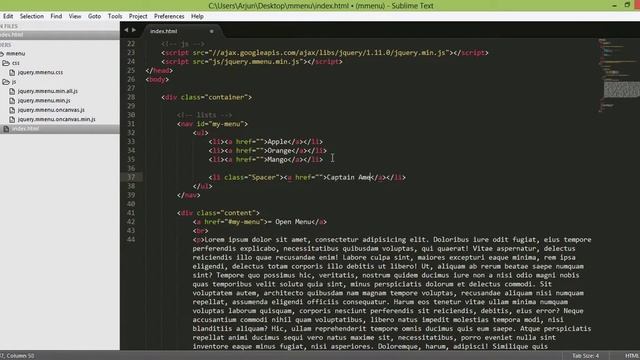Image resolution: width=640 pixels, height=360 pixels.
Task: Click file icon beside jquery.mmenu.oncanvas.min.js
Action: tap(12, 119)
